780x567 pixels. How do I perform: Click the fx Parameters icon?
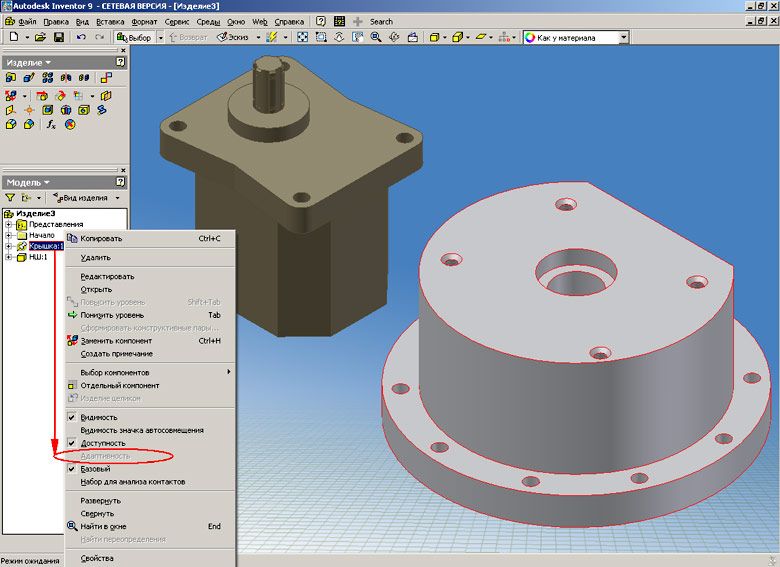click(50, 125)
